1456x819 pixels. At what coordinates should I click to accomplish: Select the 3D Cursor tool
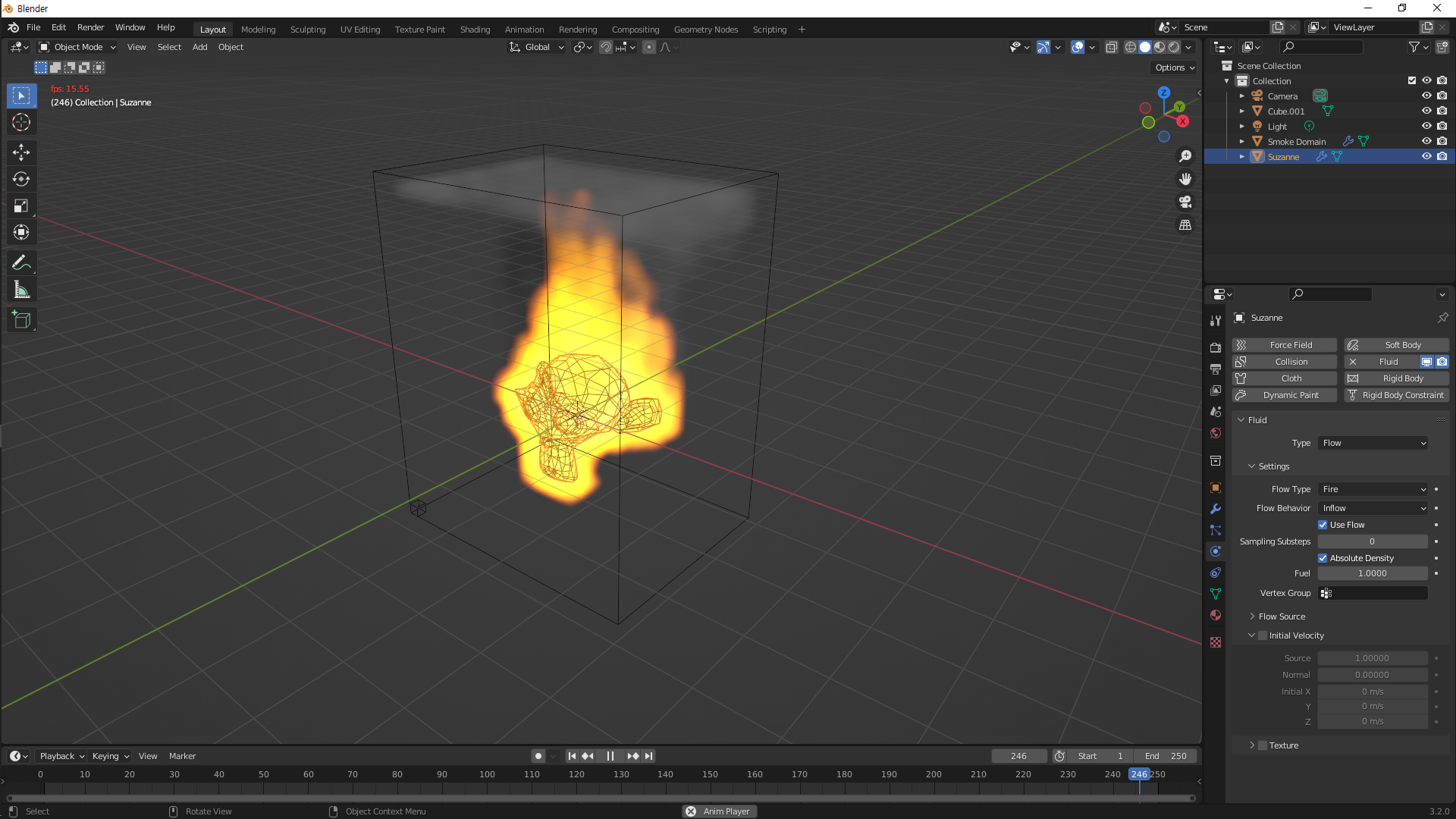(21, 122)
